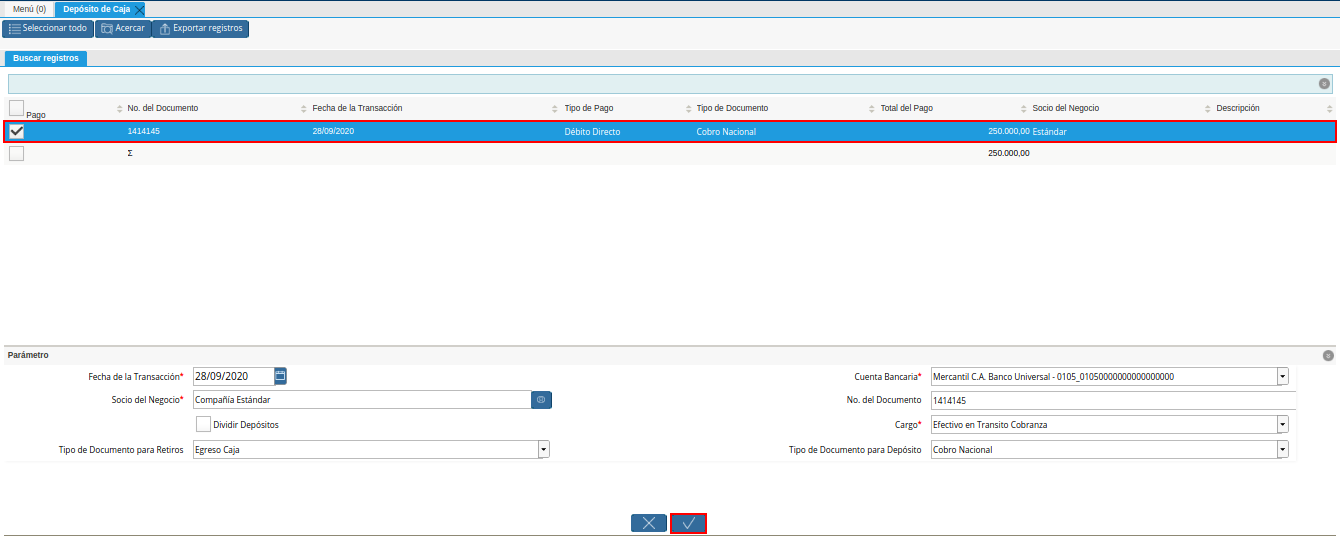Switch to the Menú (0) tab

29,9
